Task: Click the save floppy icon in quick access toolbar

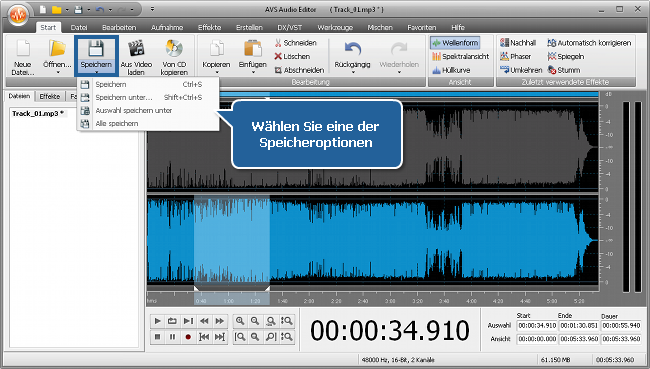Action: click(78, 9)
